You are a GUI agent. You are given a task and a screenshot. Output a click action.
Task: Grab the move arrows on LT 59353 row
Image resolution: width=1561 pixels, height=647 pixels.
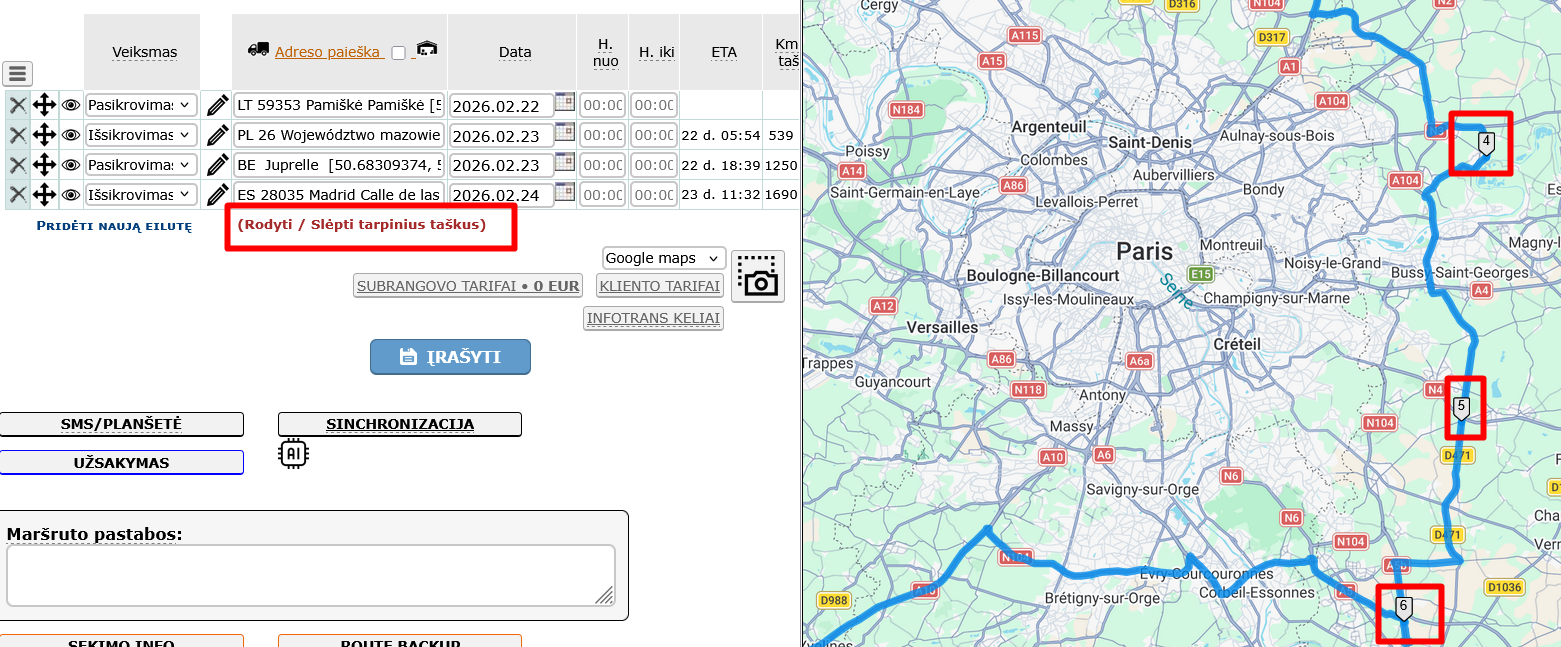44,105
